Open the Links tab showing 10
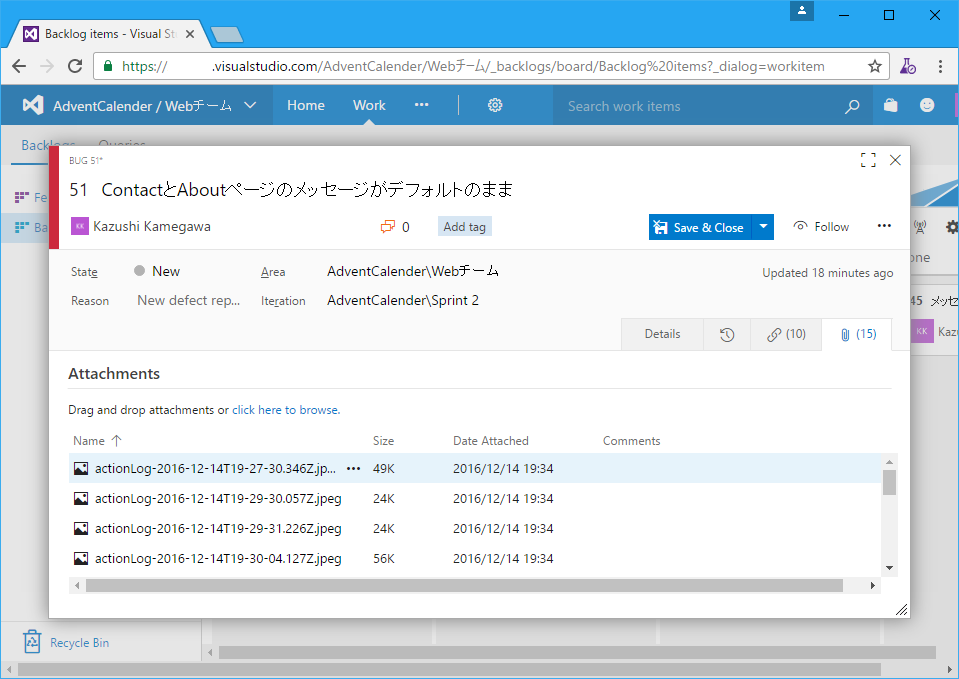The width and height of the screenshot is (959, 679). (x=786, y=334)
